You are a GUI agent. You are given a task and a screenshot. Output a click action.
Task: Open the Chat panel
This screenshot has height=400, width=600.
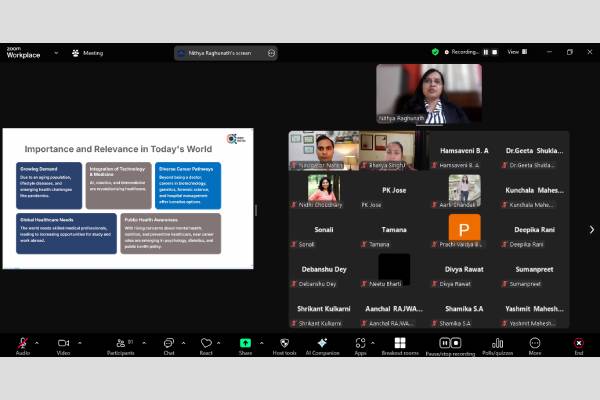click(x=169, y=343)
